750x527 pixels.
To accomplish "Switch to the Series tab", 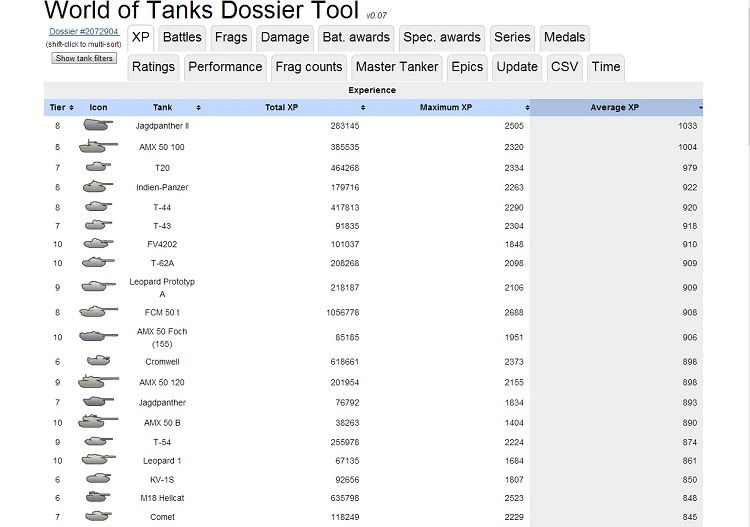I will [x=512, y=37].
